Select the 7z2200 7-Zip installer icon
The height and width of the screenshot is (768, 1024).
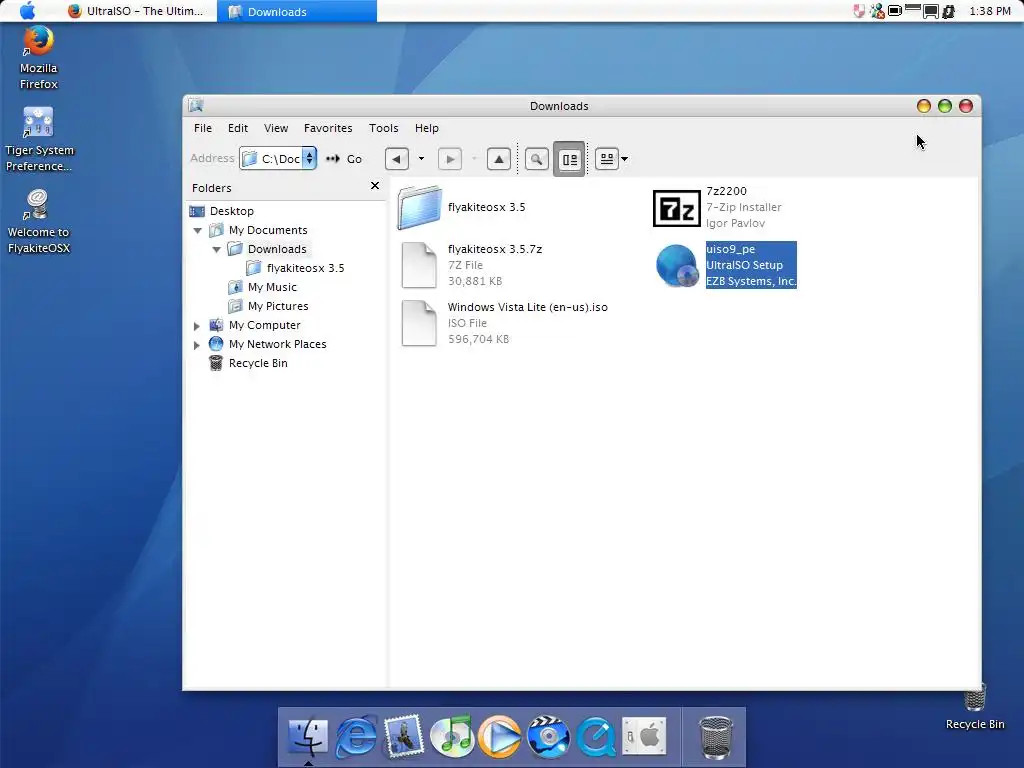point(677,208)
